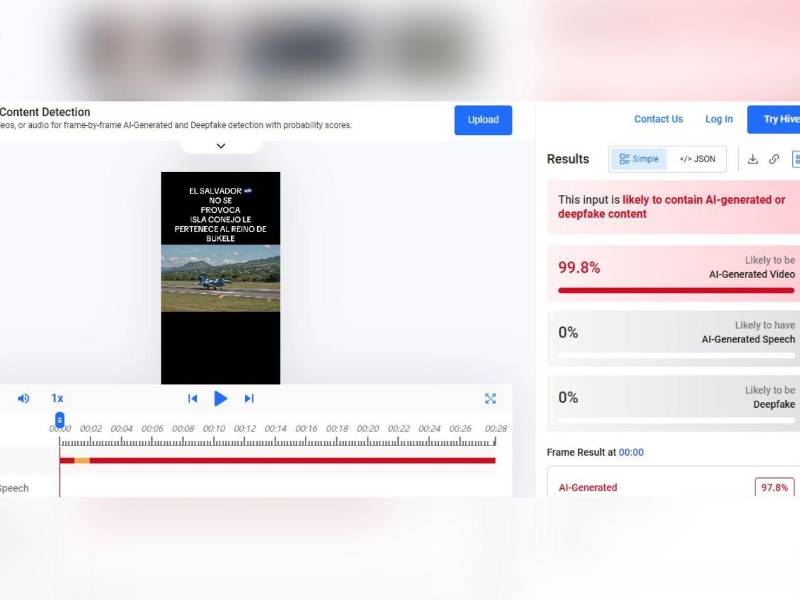Viewport: 800px width, 600px height.
Task: Skip to previous frame icon
Action: 192,398
